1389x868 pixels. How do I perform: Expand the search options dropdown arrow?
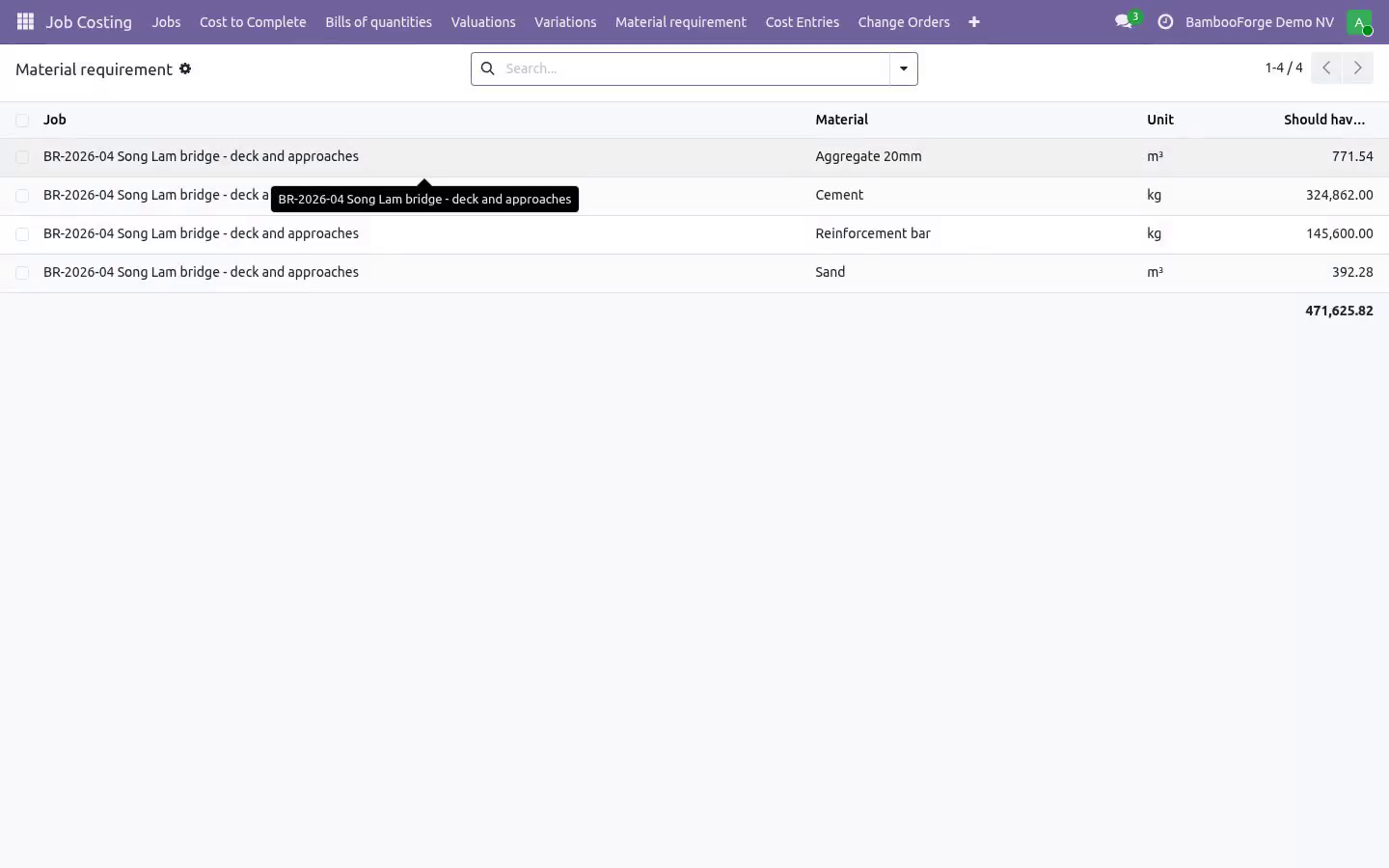[x=904, y=68]
